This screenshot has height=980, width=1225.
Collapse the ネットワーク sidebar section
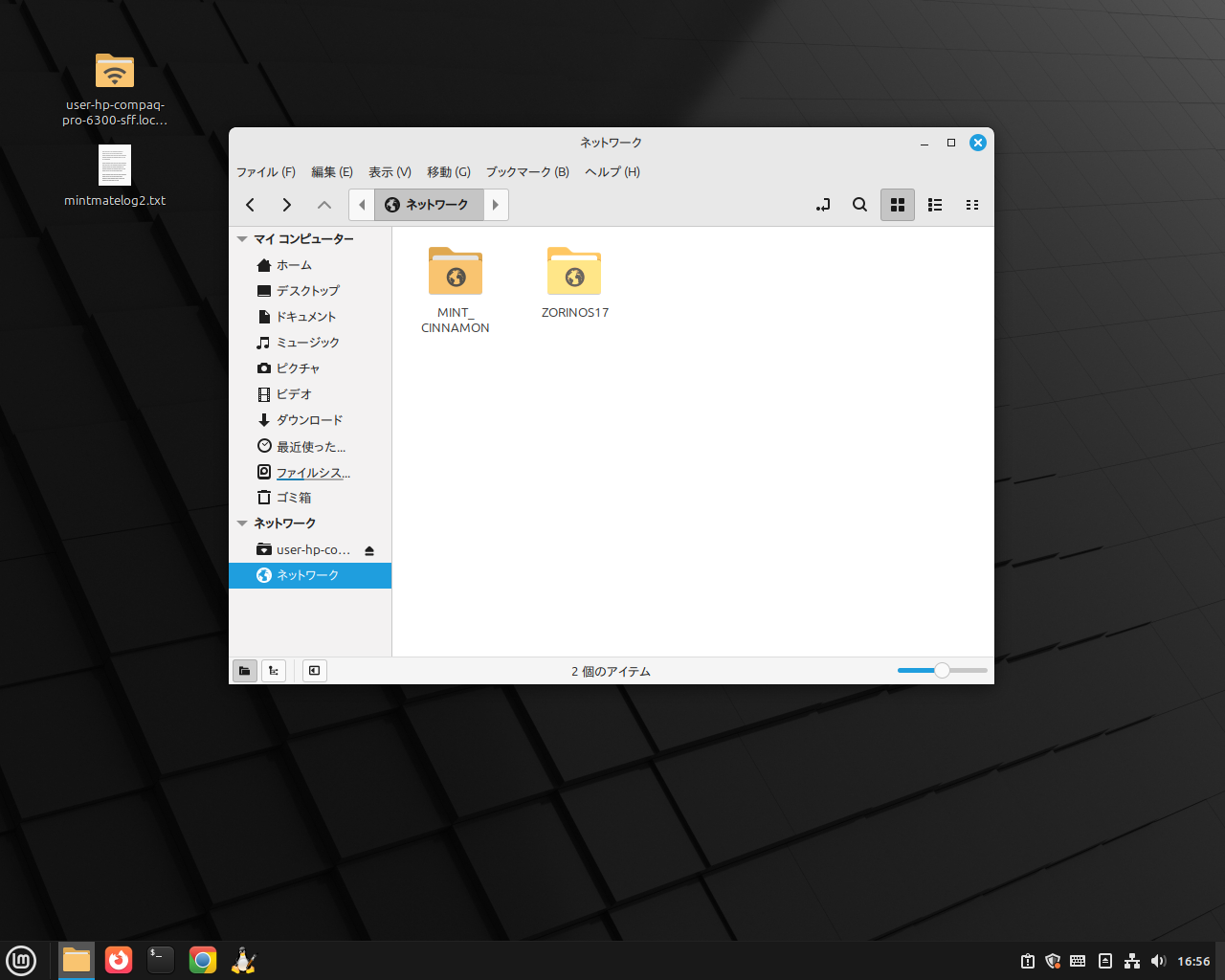click(243, 523)
